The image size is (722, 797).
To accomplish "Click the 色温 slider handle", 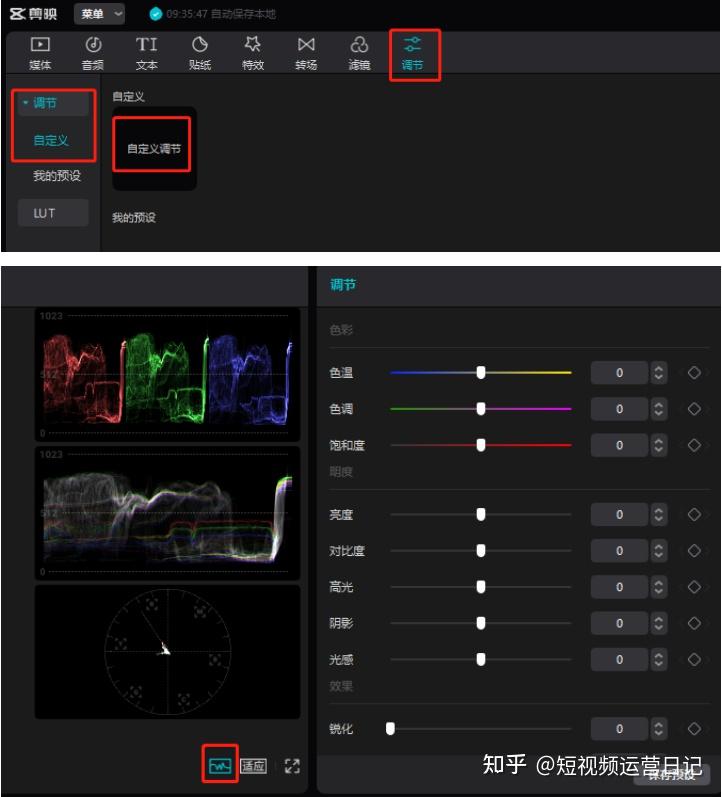I will [481, 373].
